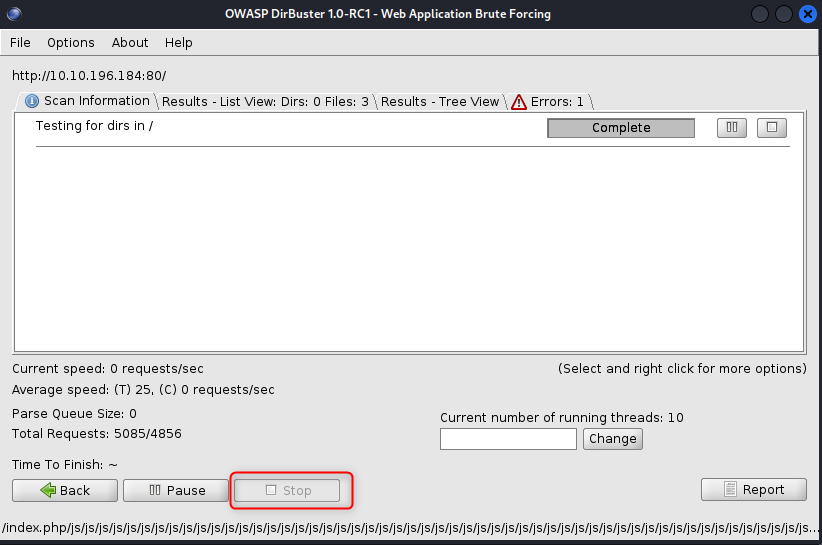
Task: Open the Options menu
Action: [71, 42]
